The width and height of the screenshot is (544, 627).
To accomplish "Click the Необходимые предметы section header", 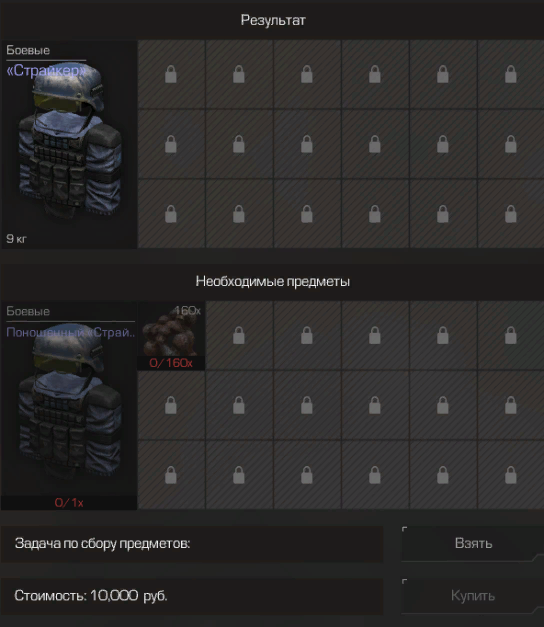I will coord(273,282).
